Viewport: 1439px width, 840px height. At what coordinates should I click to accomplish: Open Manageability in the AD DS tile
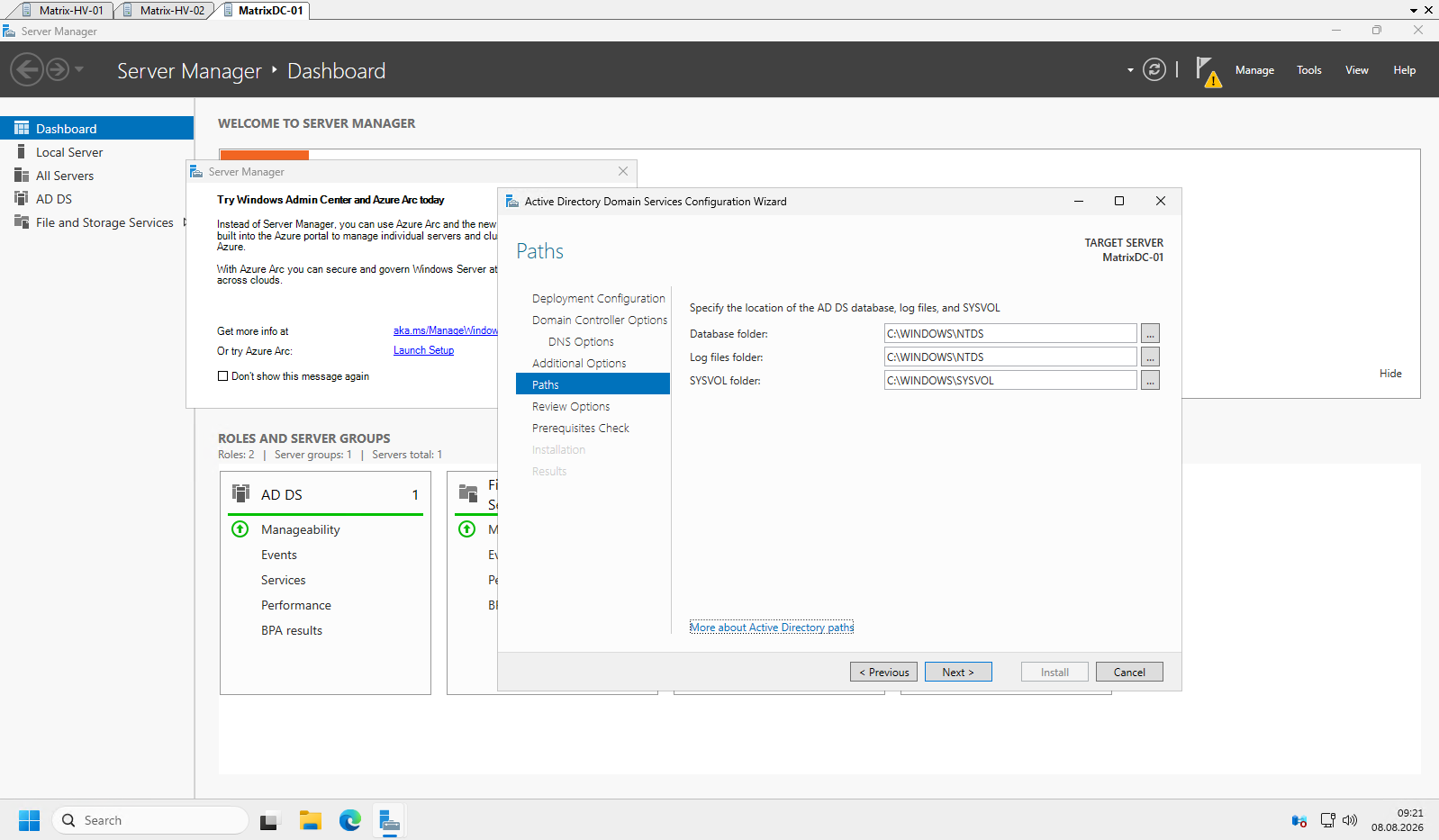301,529
